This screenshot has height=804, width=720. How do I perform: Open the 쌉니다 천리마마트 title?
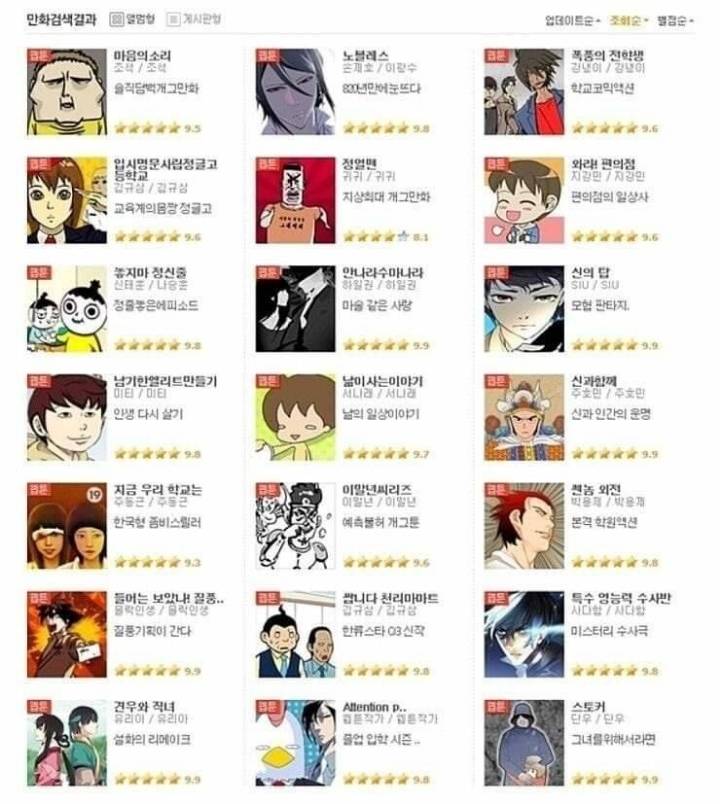pyautogui.click(x=390, y=598)
